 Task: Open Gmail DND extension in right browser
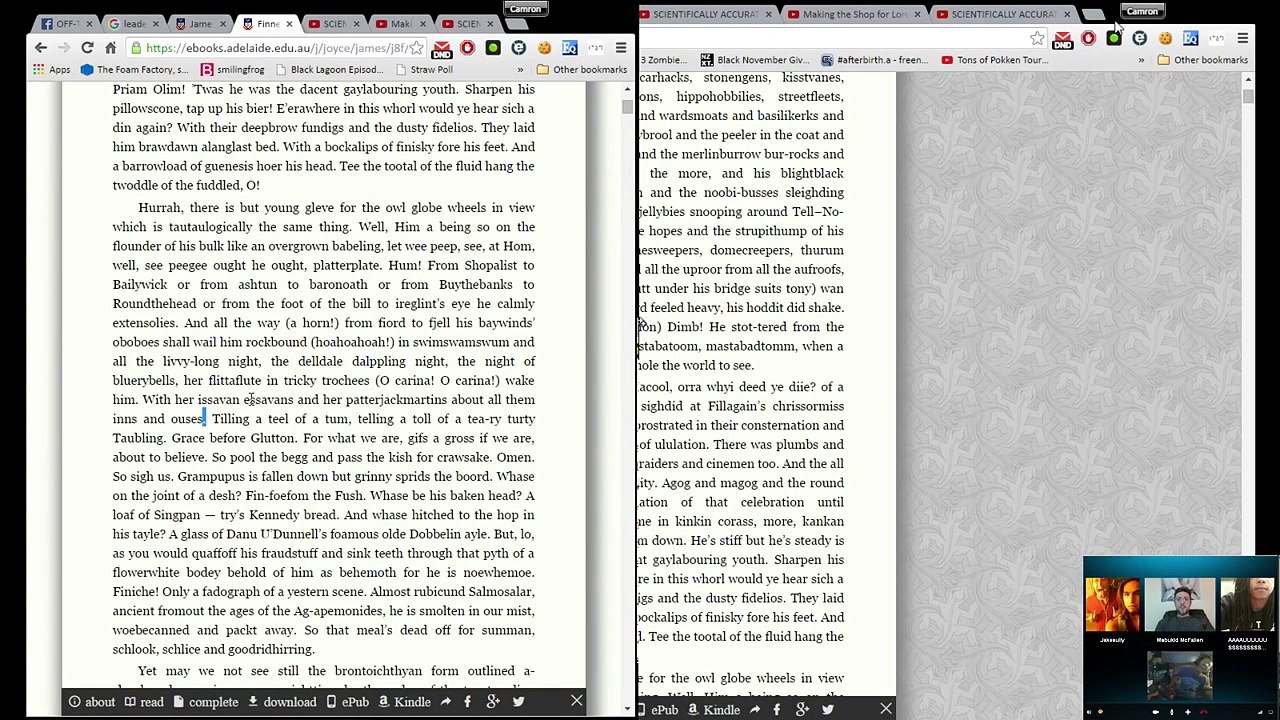coord(1063,40)
